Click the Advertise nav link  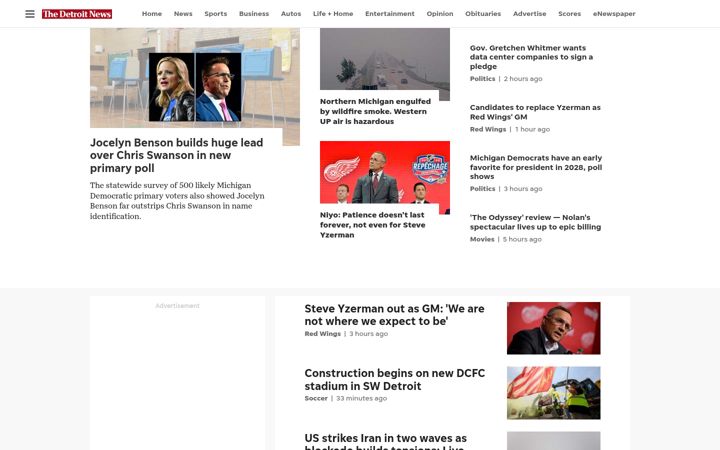(529, 14)
